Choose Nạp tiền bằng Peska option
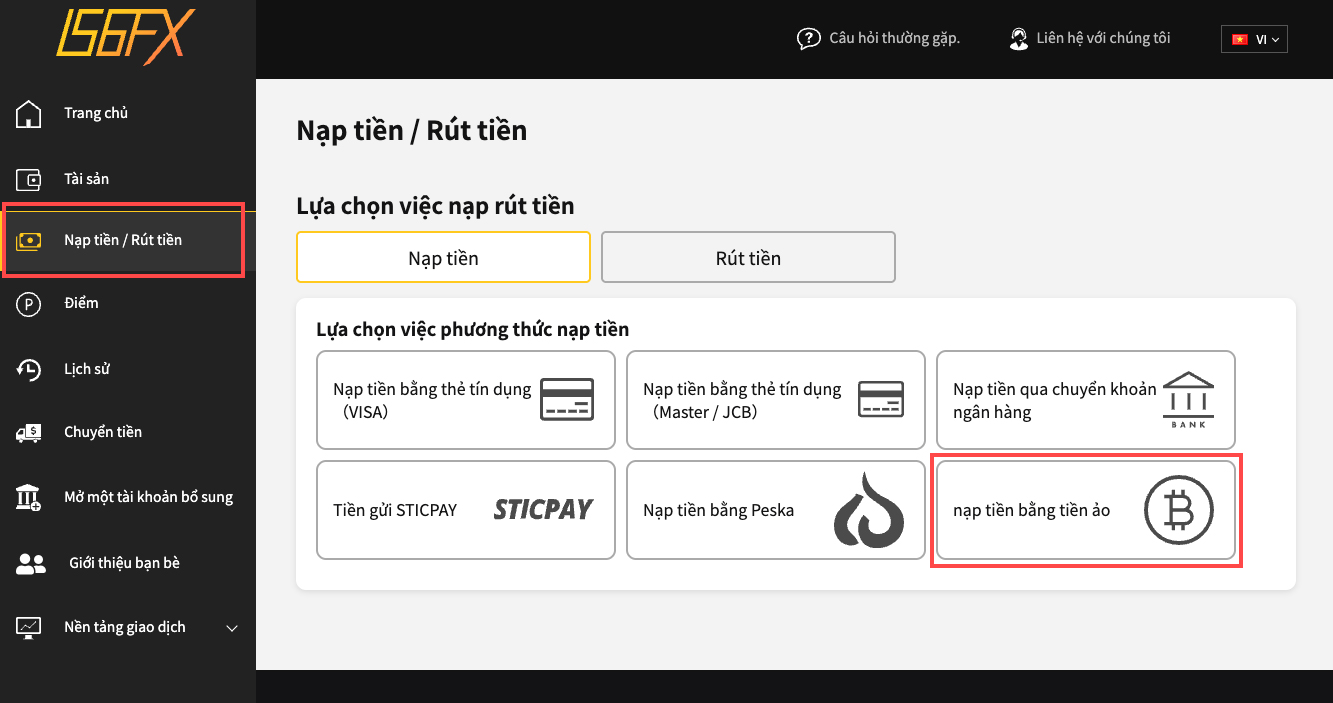Viewport: 1333px width, 703px height. [x=776, y=510]
